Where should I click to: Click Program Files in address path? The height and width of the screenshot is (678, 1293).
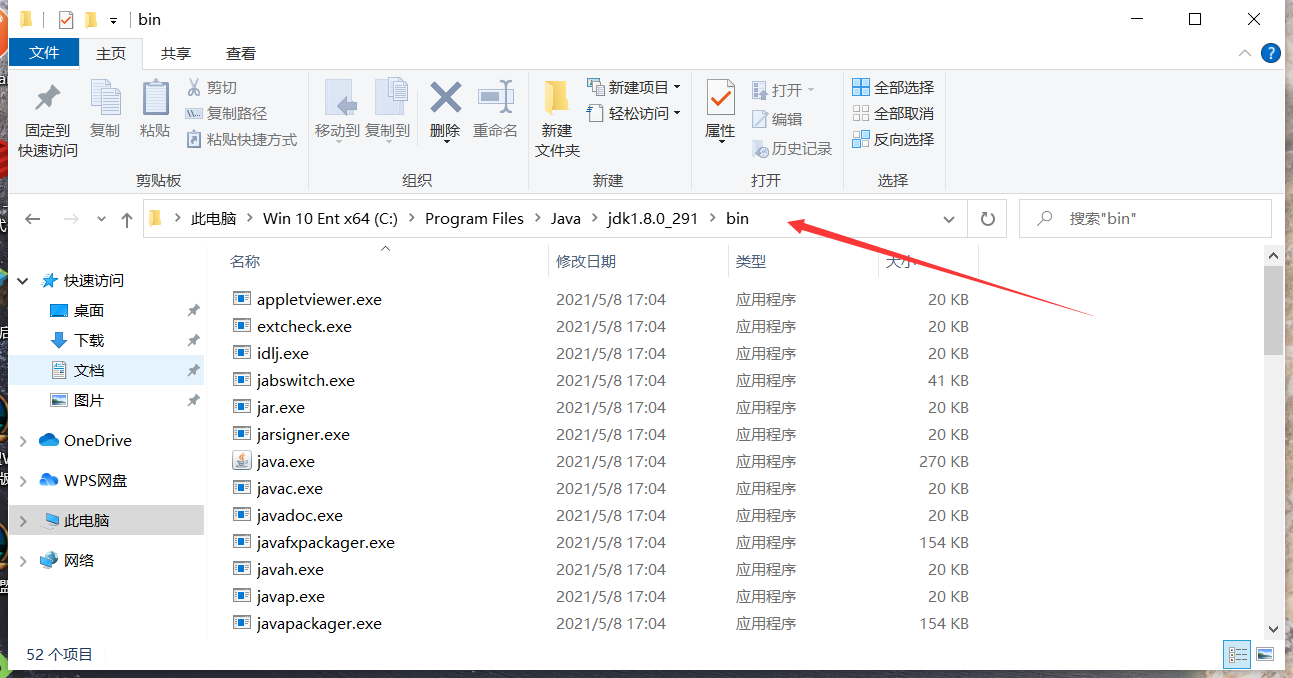click(474, 219)
